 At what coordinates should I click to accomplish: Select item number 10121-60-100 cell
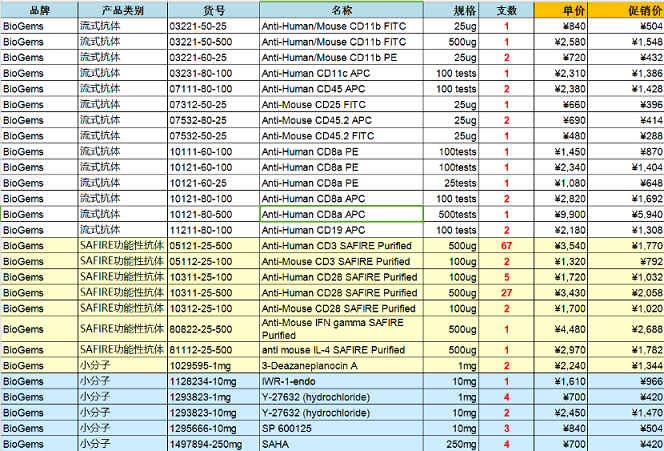tap(213, 167)
